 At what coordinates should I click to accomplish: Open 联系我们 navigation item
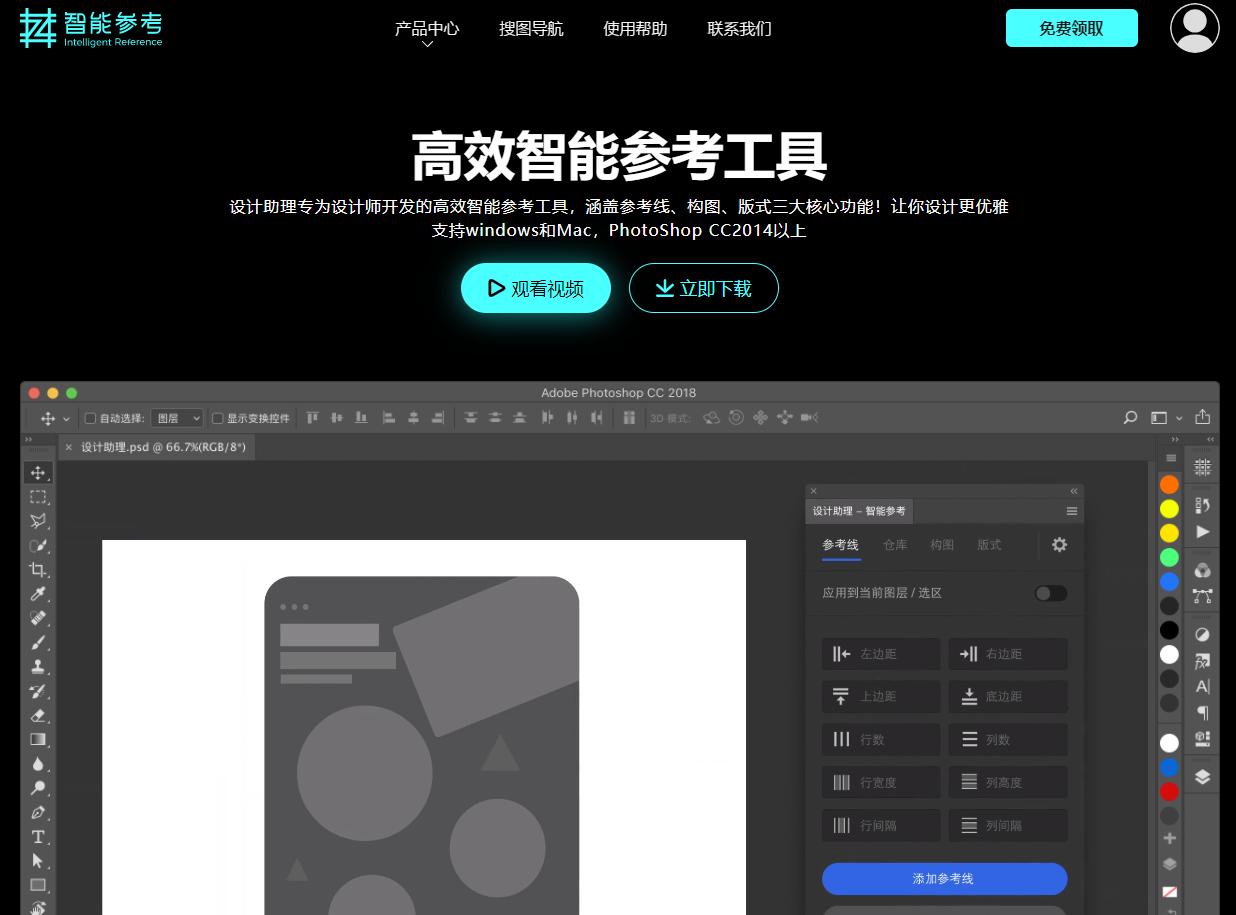pyautogui.click(x=739, y=29)
